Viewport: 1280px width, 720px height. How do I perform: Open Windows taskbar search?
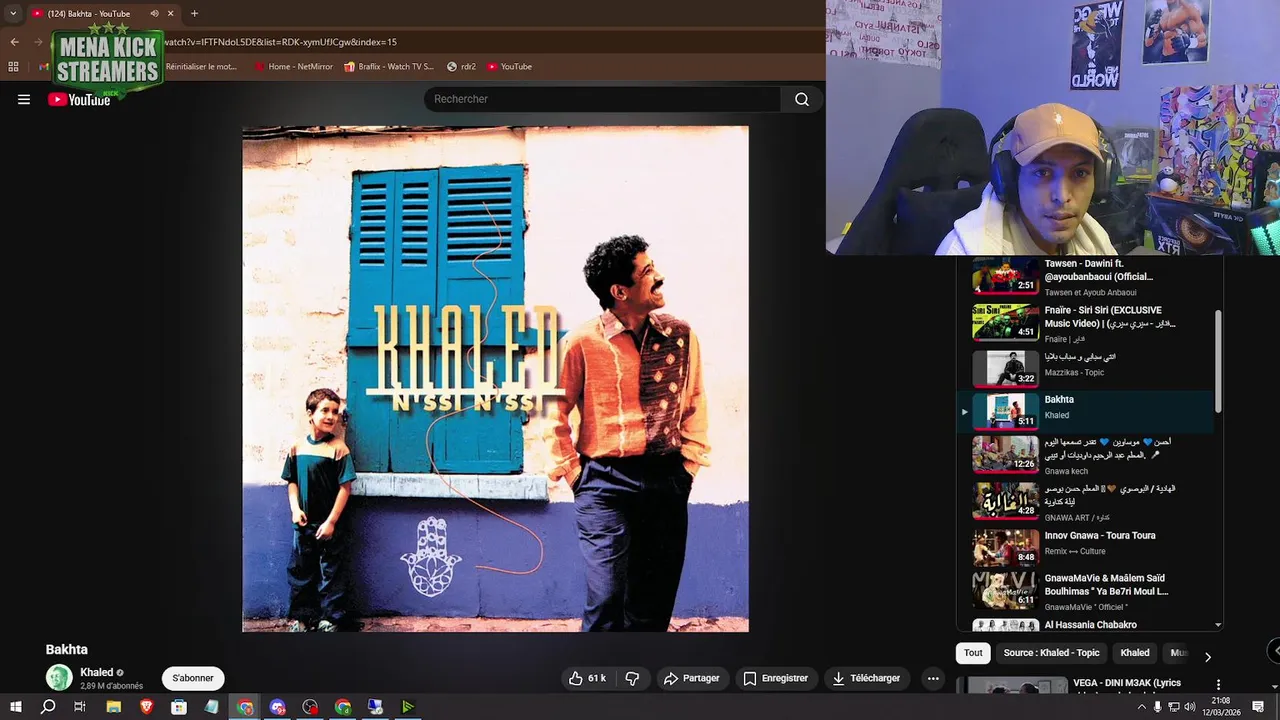click(x=48, y=707)
